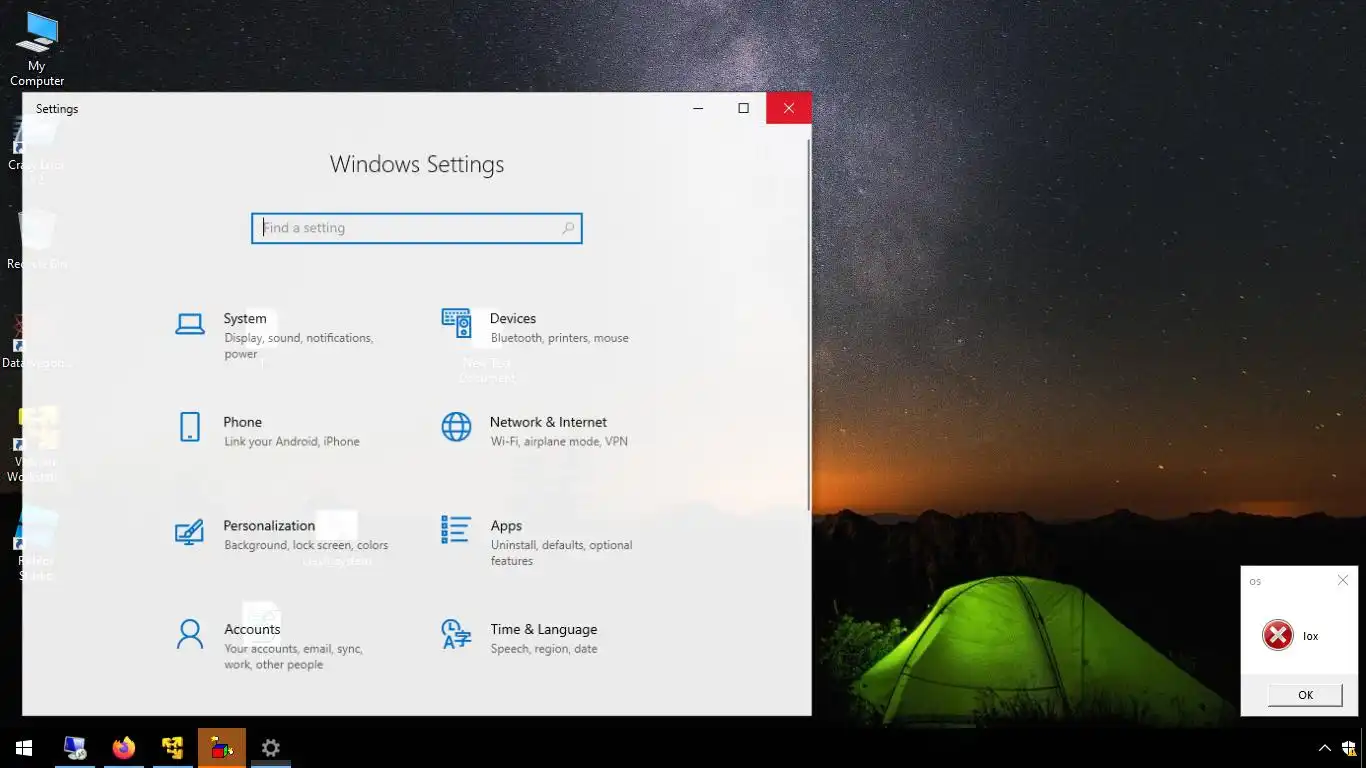This screenshot has height=768, width=1366.
Task: Select the Settings gear in the taskbar
Action: pyautogui.click(x=271, y=748)
